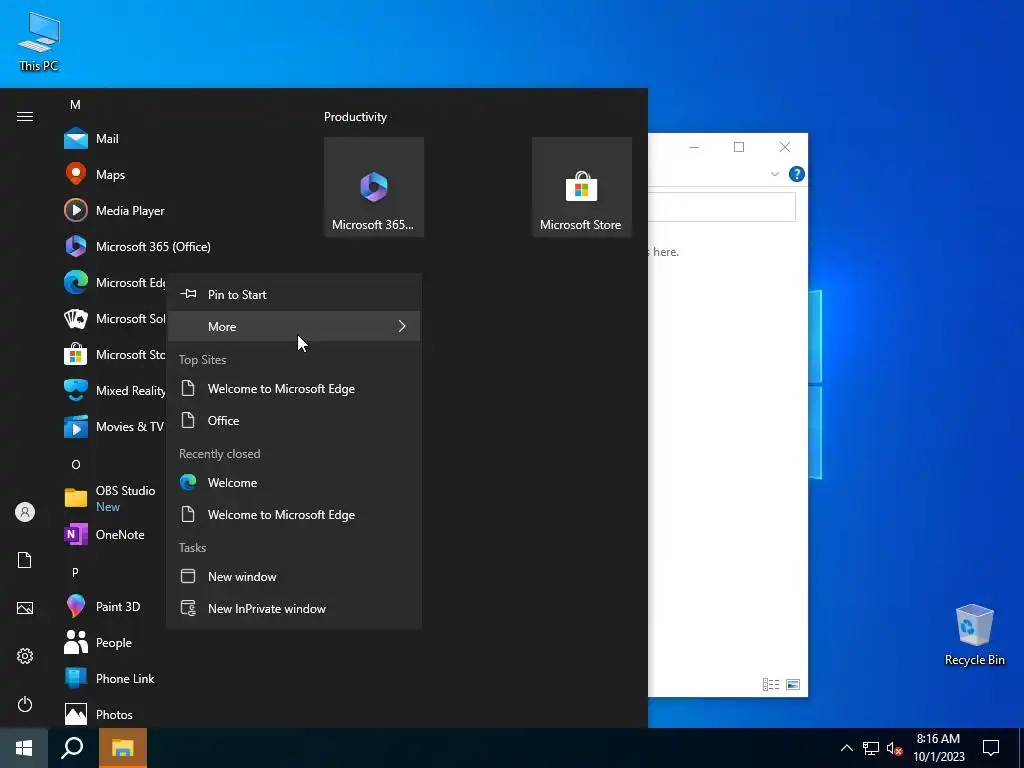This screenshot has height=768, width=1024.
Task: Click the letter O section header
Action: click(76, 465)
